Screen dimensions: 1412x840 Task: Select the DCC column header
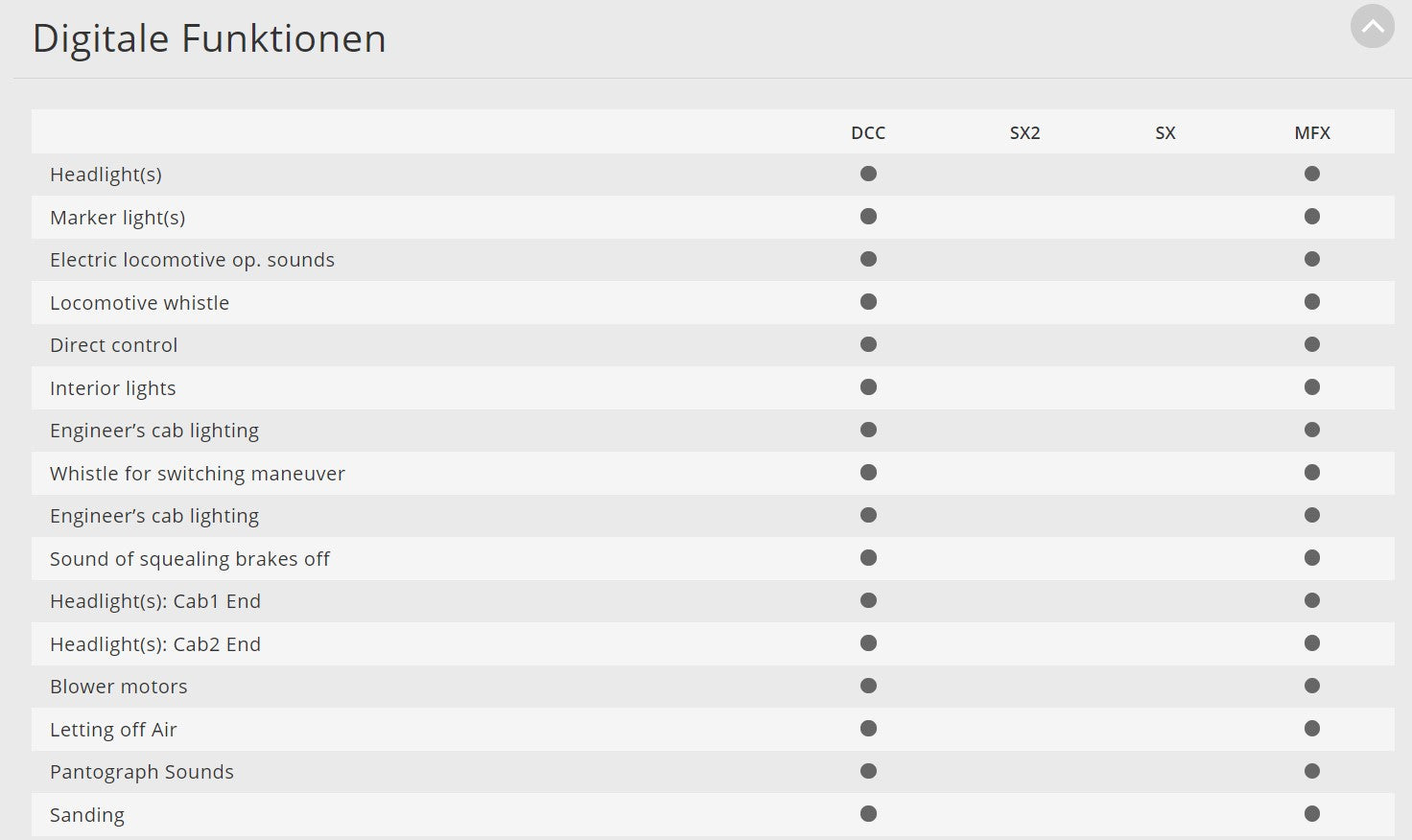(868, 133)
